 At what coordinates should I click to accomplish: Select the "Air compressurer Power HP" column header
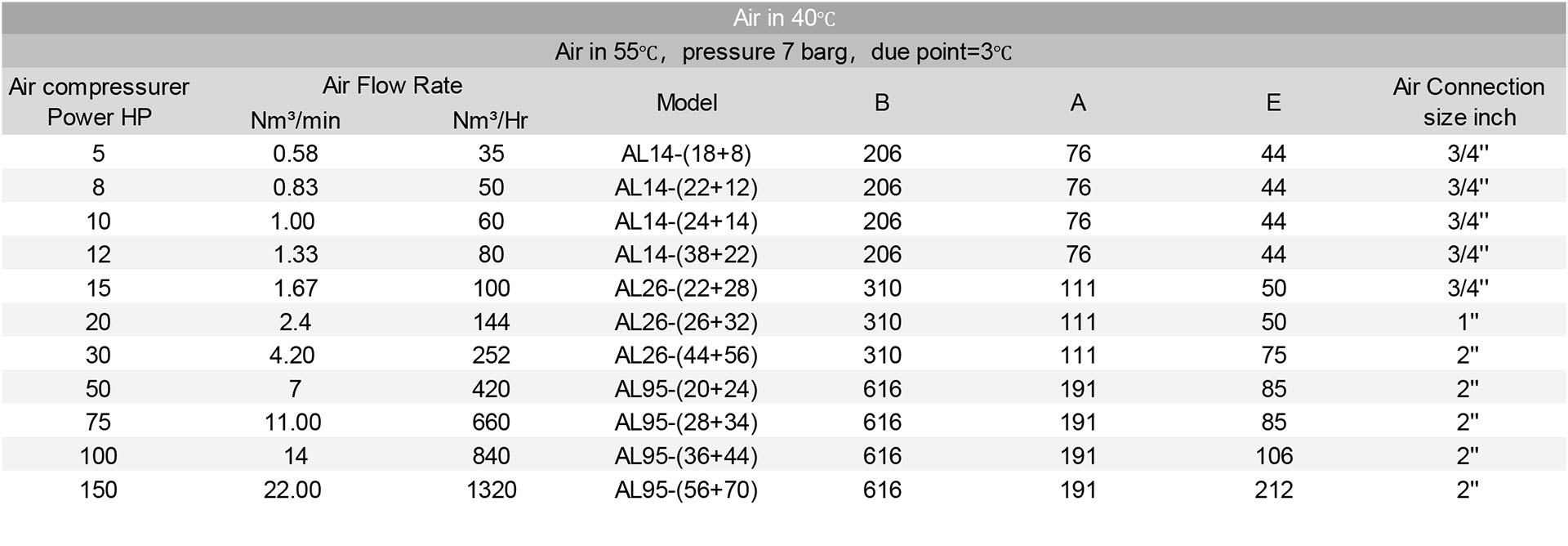[99, 102]
